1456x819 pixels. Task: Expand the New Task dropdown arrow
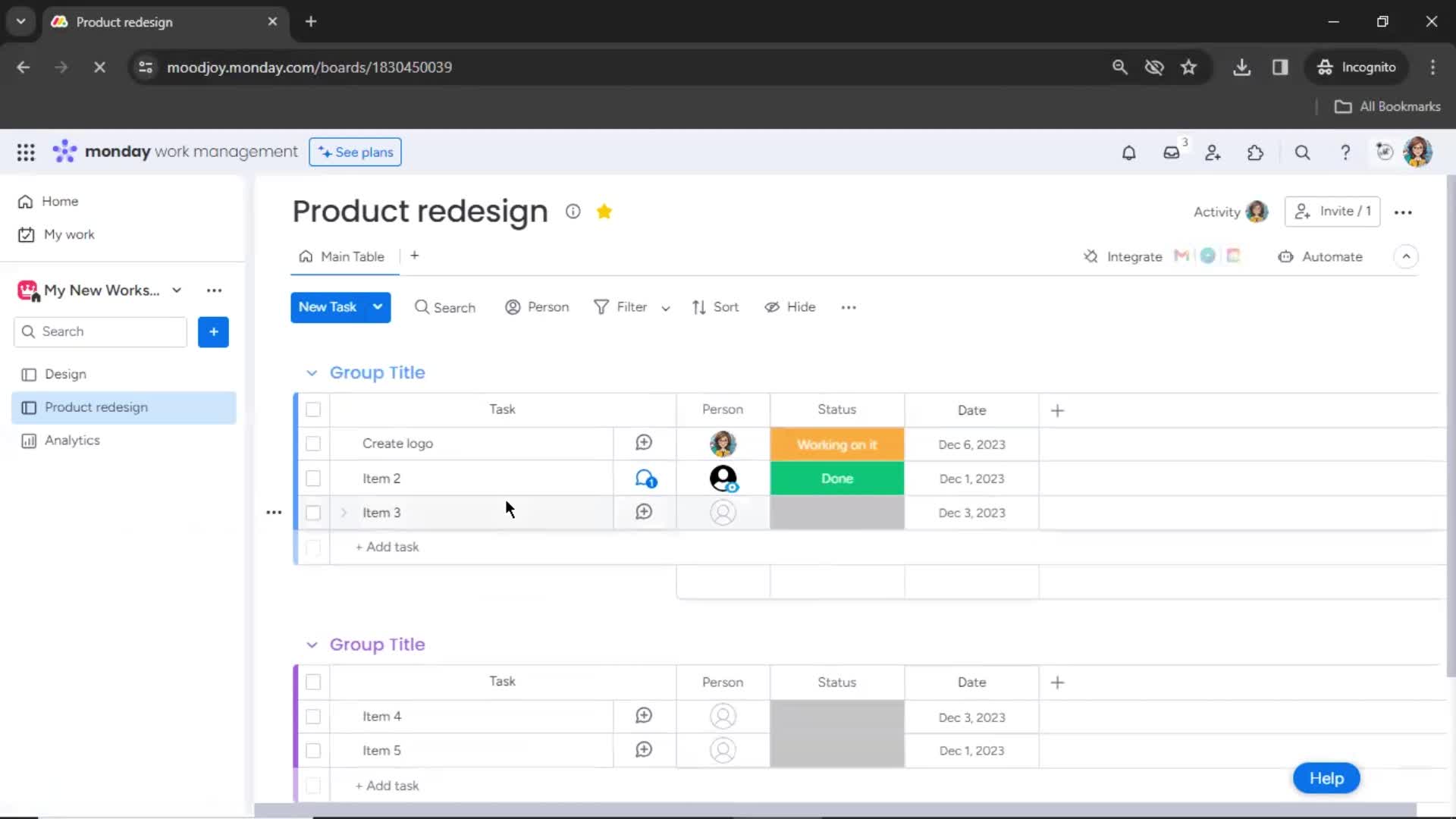pos(378,307)
